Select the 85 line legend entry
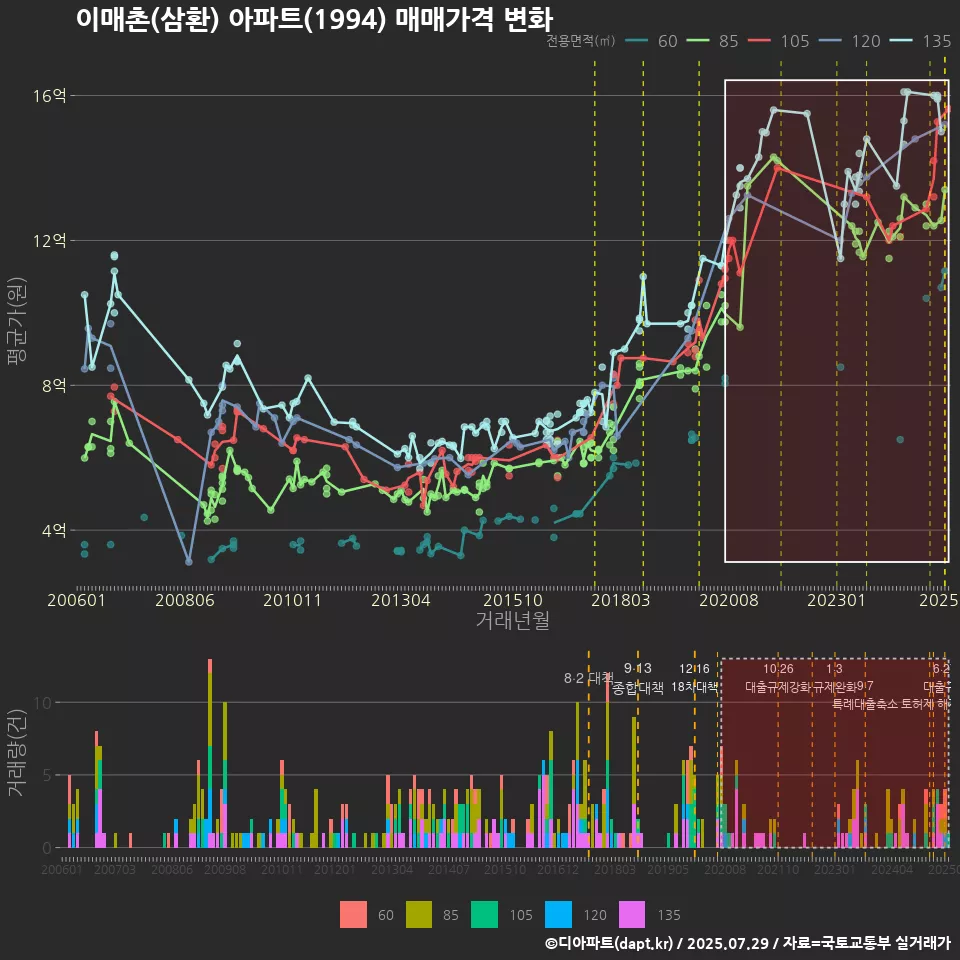Viewport: 960px width, 960px height. coord(712,41)
